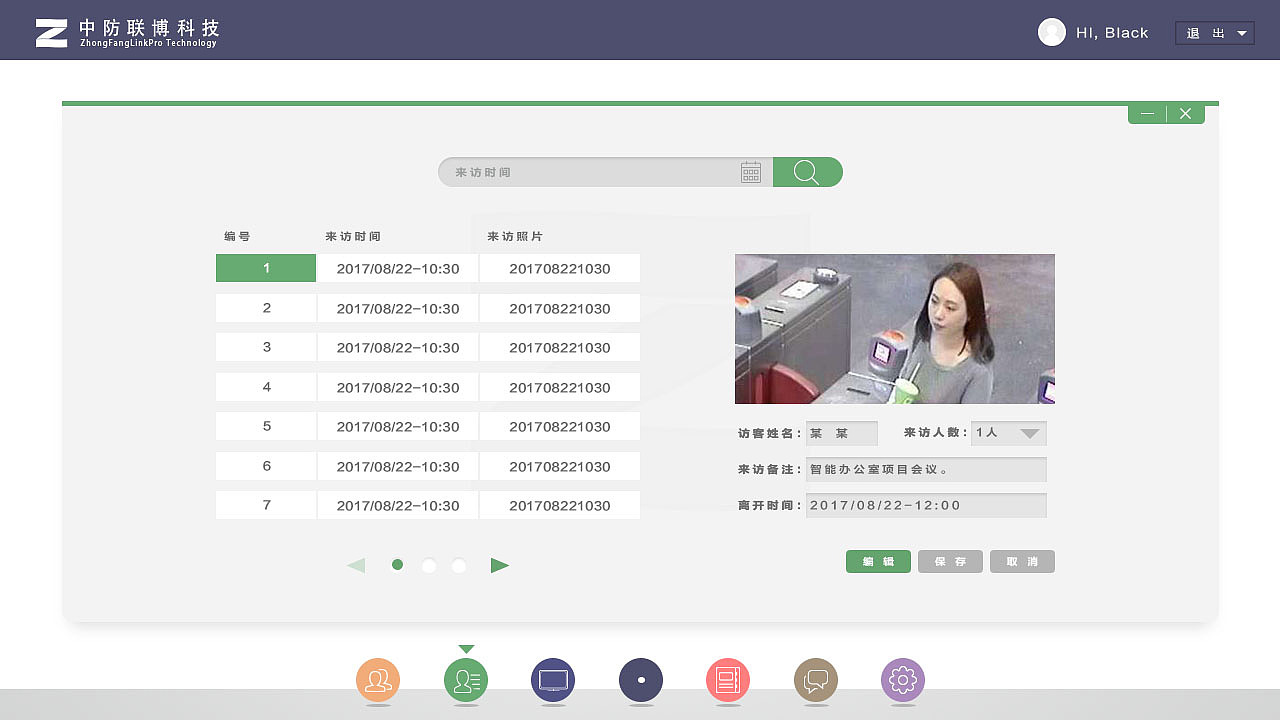Click the 取消 cancel button
Viewport: 1280px width, 720px height.
pyautogui.click(x=1022, y=562)
